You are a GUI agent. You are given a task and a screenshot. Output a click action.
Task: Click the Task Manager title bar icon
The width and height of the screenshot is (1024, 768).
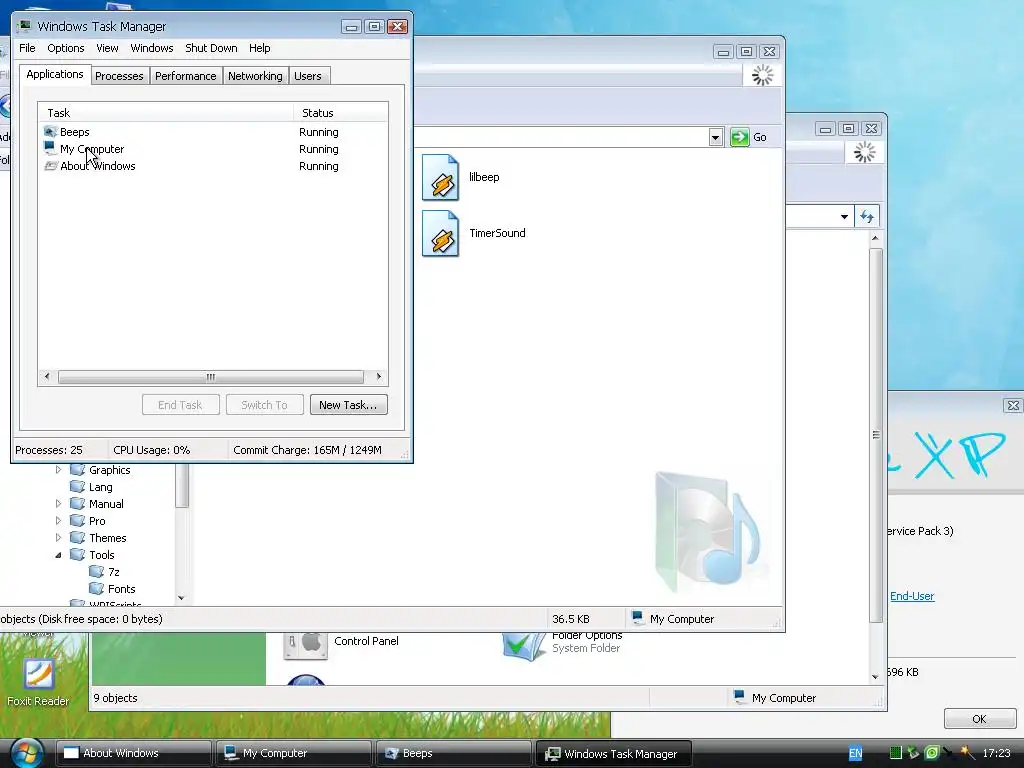pyautogui.click(x=25, y=26)
